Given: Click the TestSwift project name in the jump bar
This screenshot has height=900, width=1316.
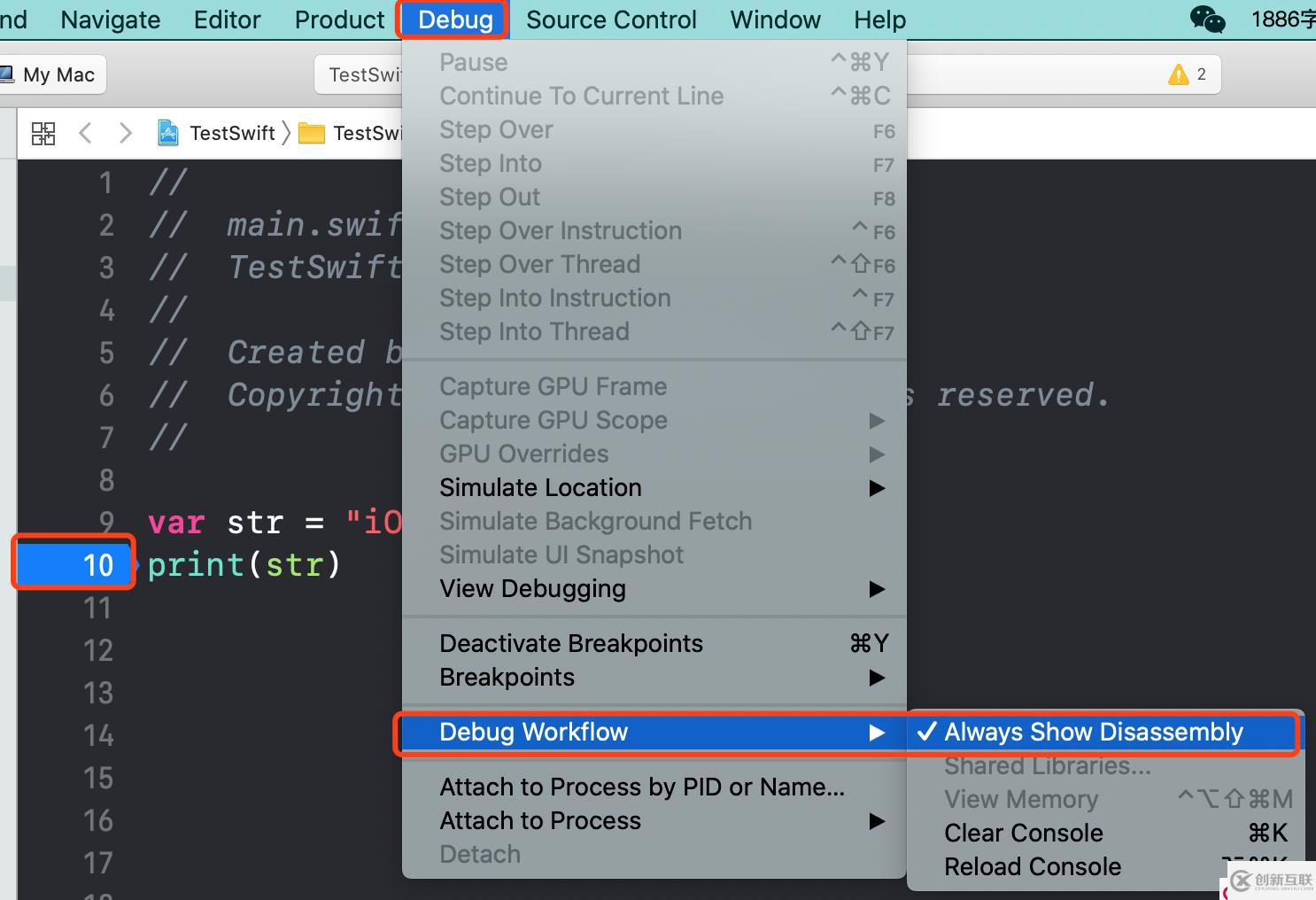Looking at the screenshot, I should pos(232,133).
